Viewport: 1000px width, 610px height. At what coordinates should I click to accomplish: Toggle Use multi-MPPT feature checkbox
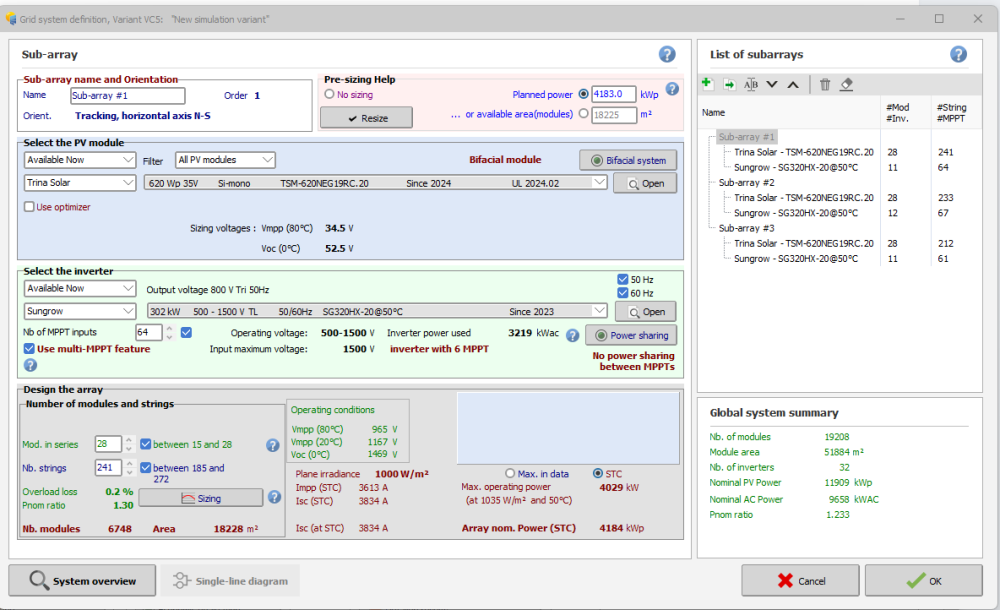click(29, 349)
